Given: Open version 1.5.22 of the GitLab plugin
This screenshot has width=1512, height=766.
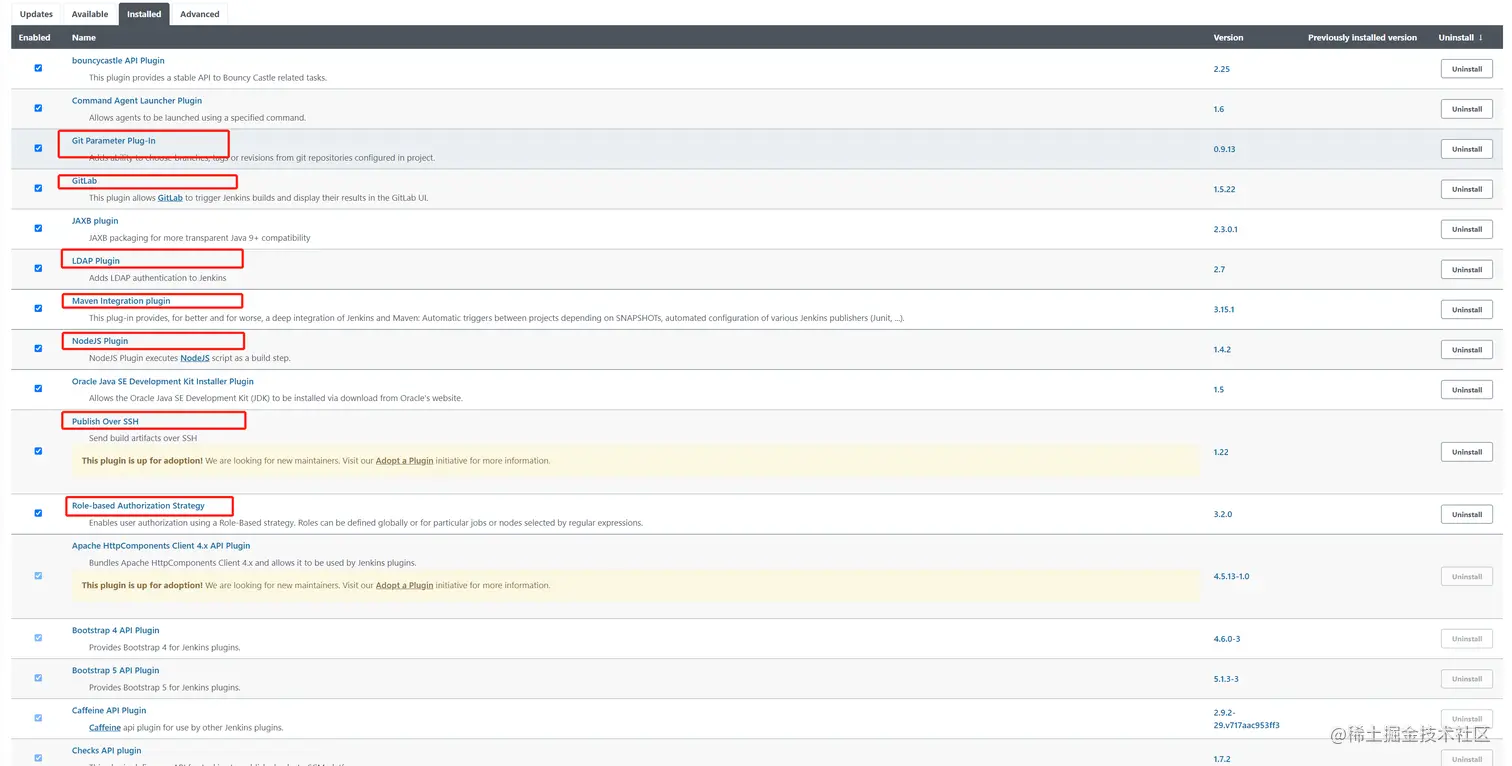Looking at the screenshot, I should [x=1224, y=189].
